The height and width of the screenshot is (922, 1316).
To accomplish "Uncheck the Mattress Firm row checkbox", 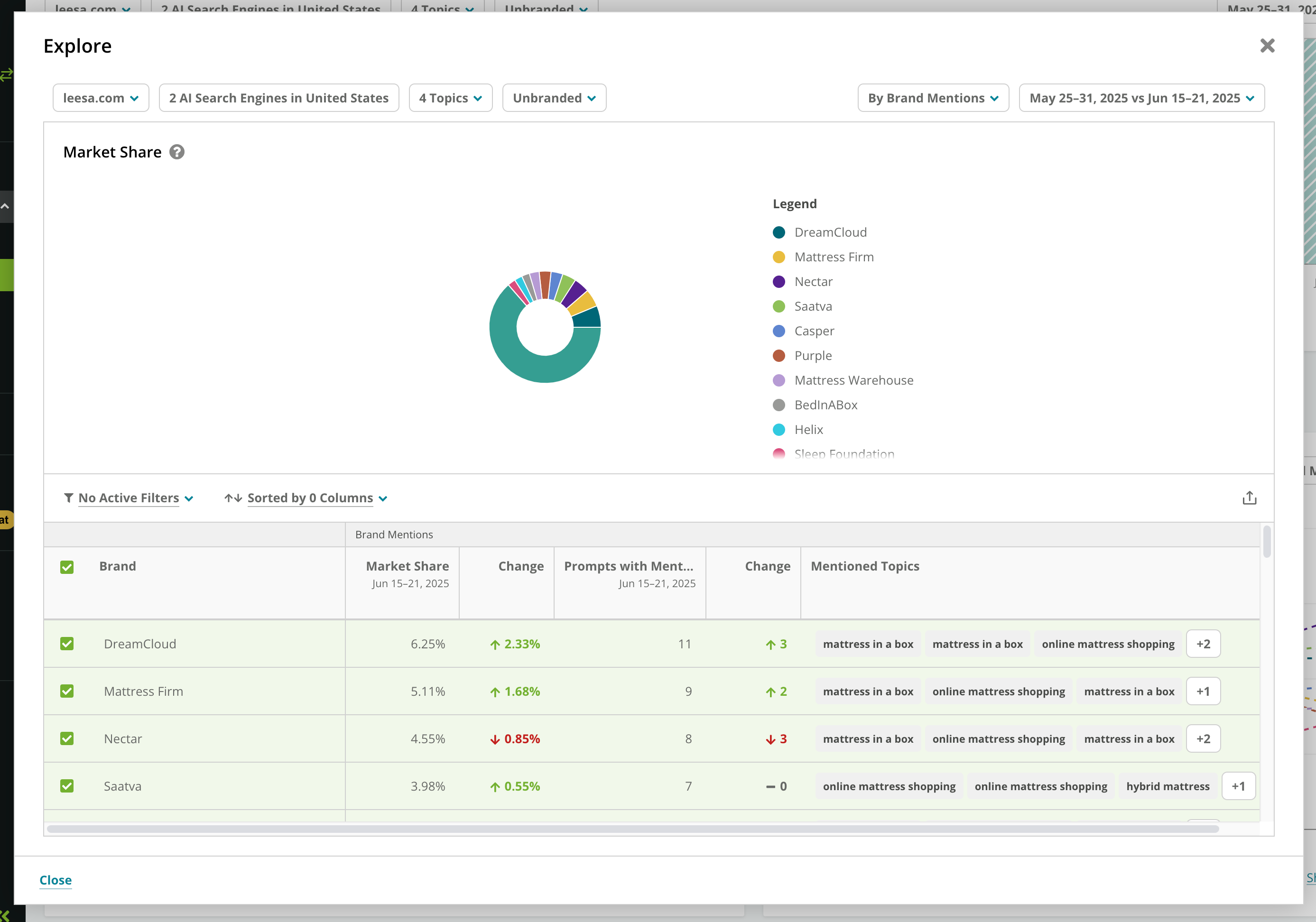I will tap(67, 691).
